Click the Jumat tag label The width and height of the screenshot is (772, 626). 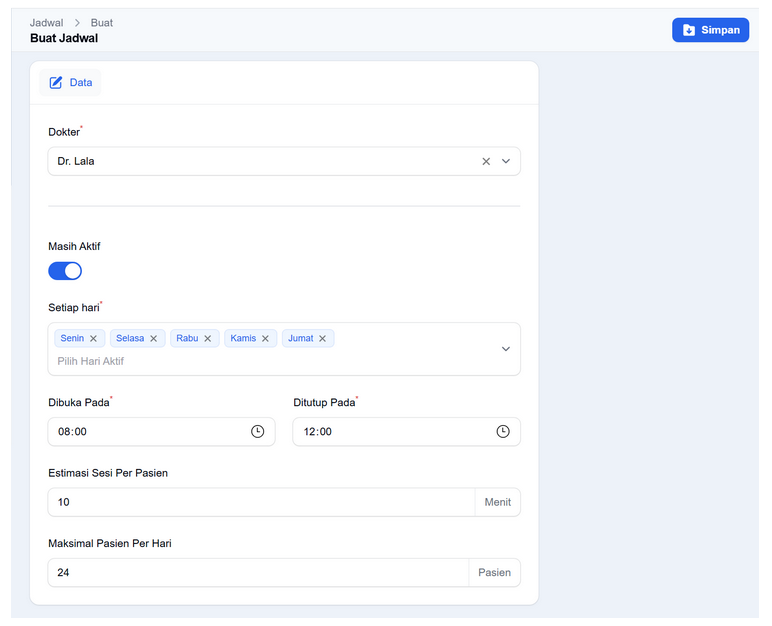[x=300, y=338]
